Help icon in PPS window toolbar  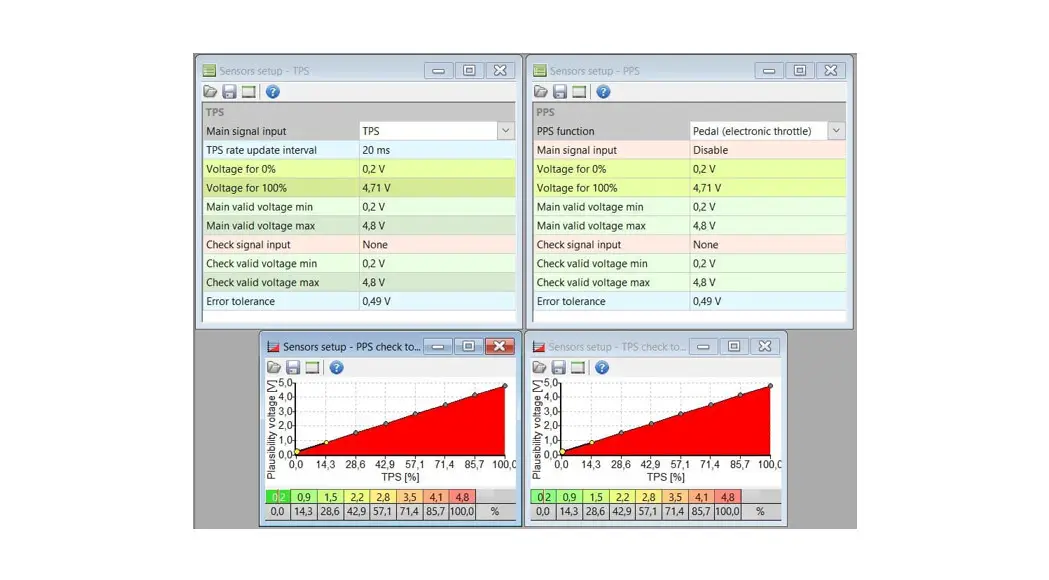click(603, 92)
